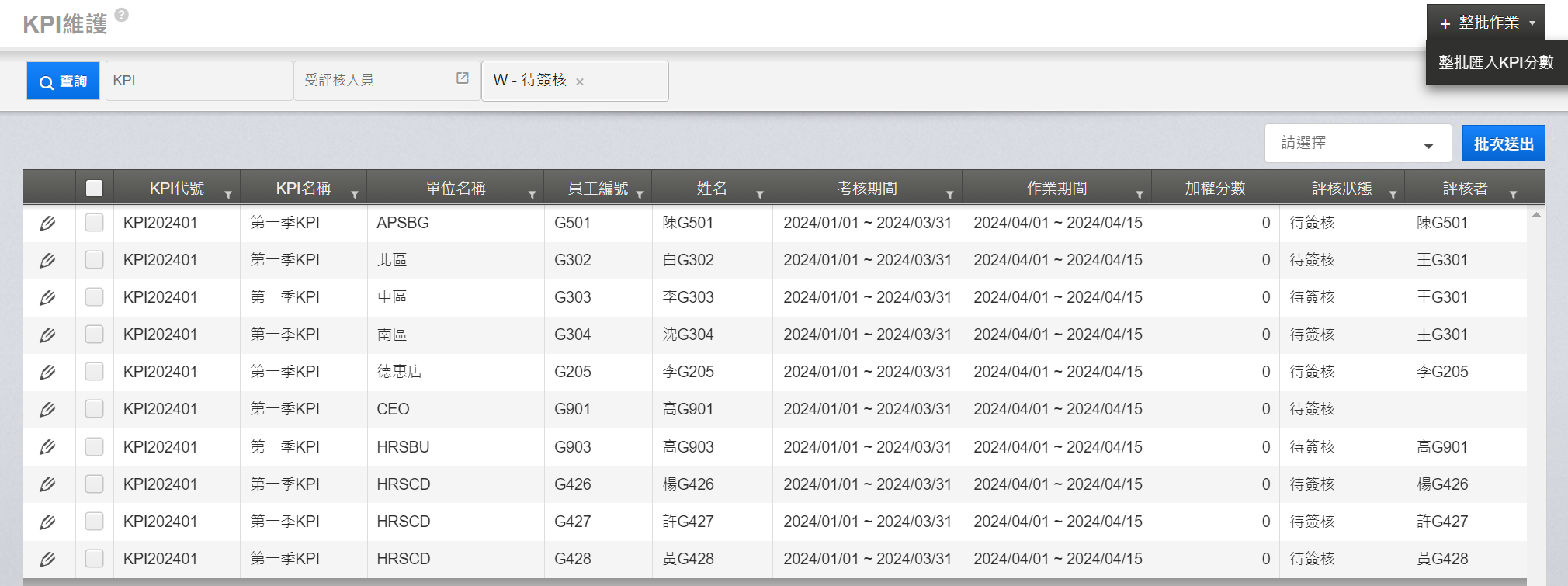Viewport: 1568px width, 586px height.
Task: Click edit pencil icon for CEO row
Action: point(47,410)
